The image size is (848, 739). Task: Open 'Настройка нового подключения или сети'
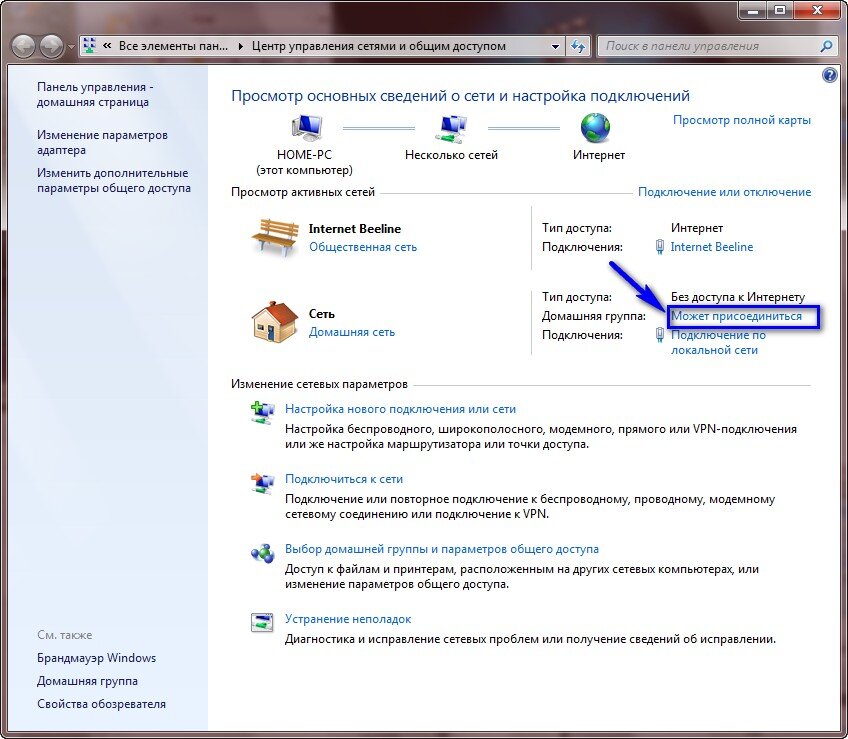pos(400,410)
